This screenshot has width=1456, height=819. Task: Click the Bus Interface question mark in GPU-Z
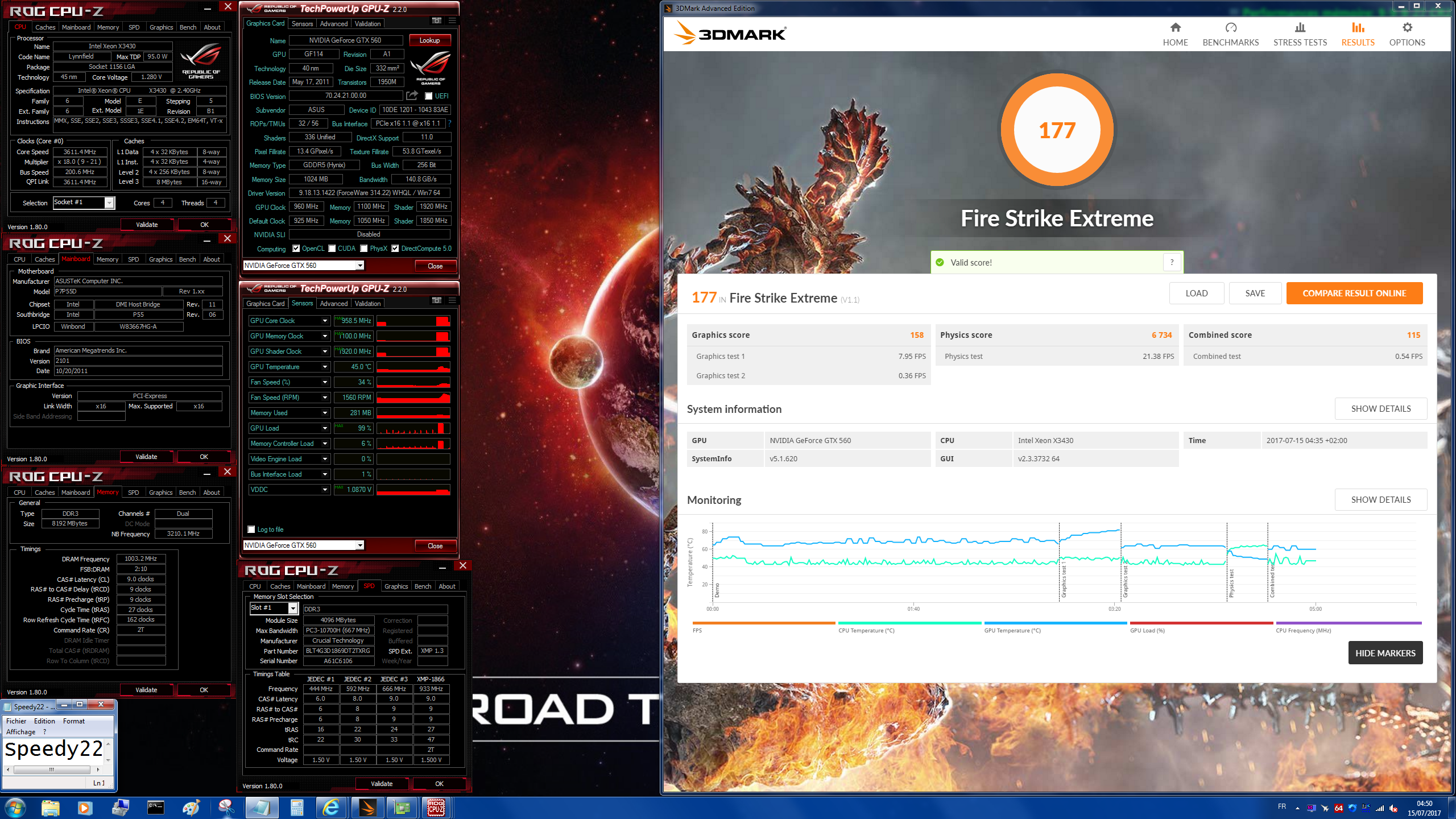449,123
